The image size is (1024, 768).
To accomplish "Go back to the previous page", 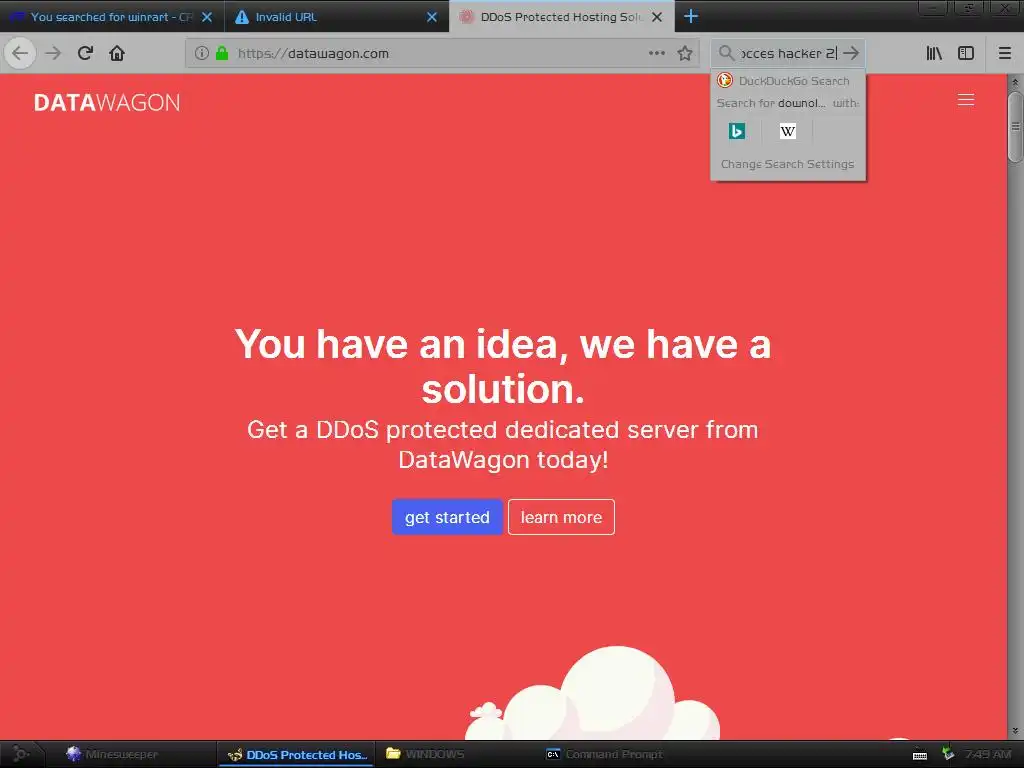I will coord(20,53).
